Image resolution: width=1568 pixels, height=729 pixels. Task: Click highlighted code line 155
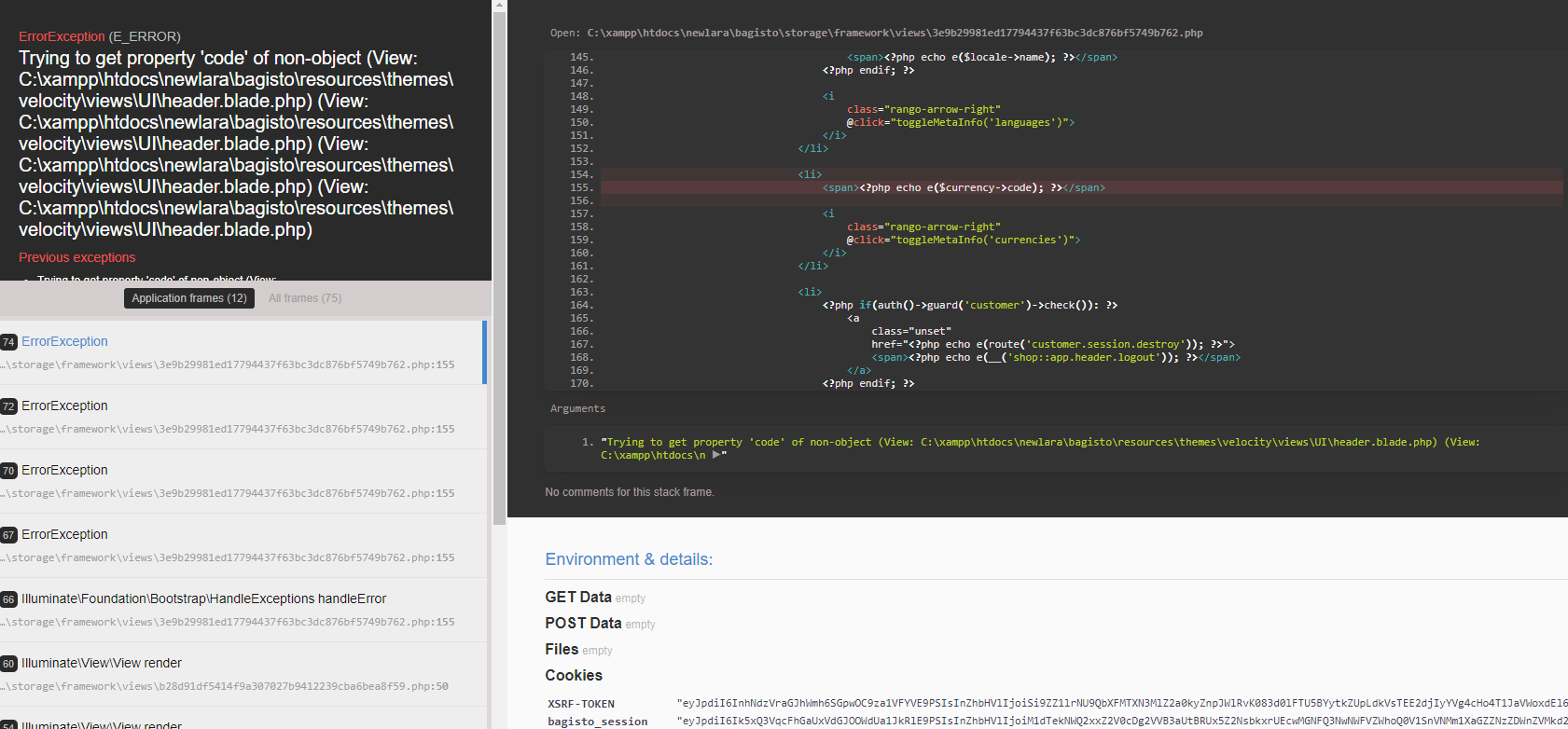point(1081,187)
